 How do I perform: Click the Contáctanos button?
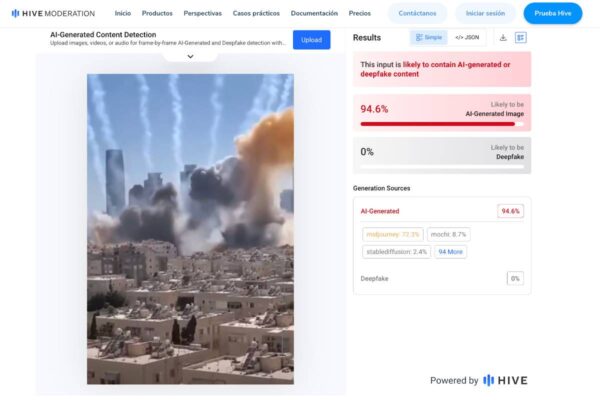(x=416, y=14)
